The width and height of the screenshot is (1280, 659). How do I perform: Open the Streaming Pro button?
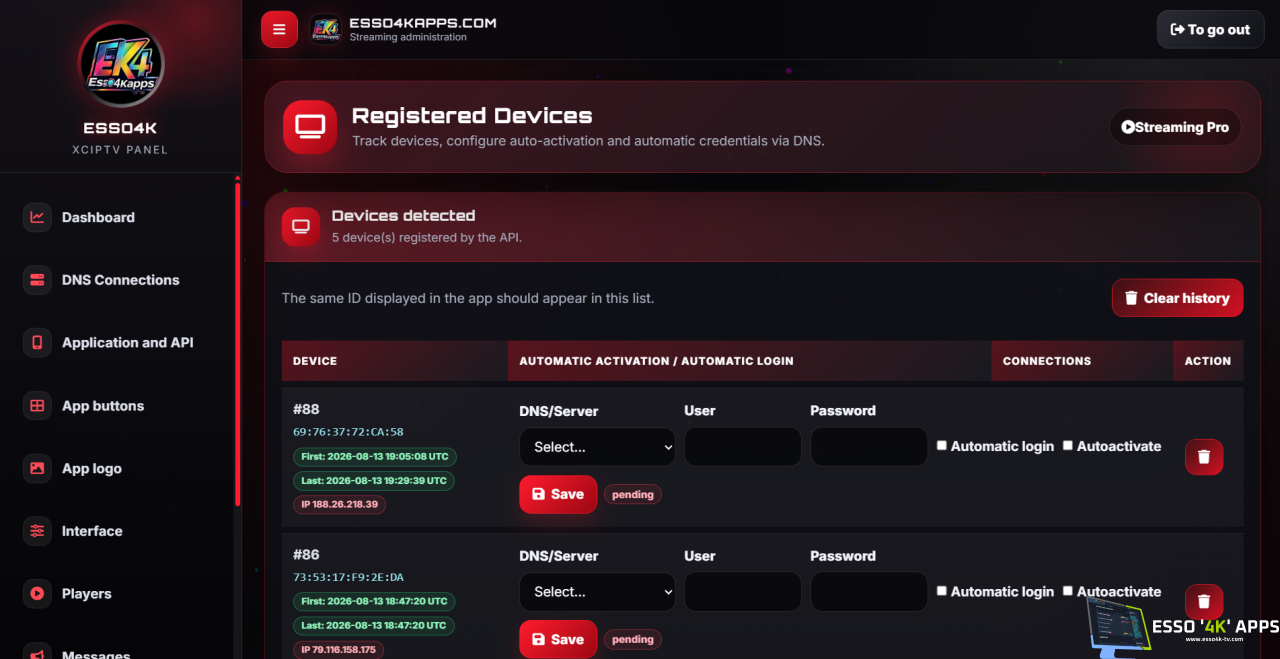[1175, 127]
